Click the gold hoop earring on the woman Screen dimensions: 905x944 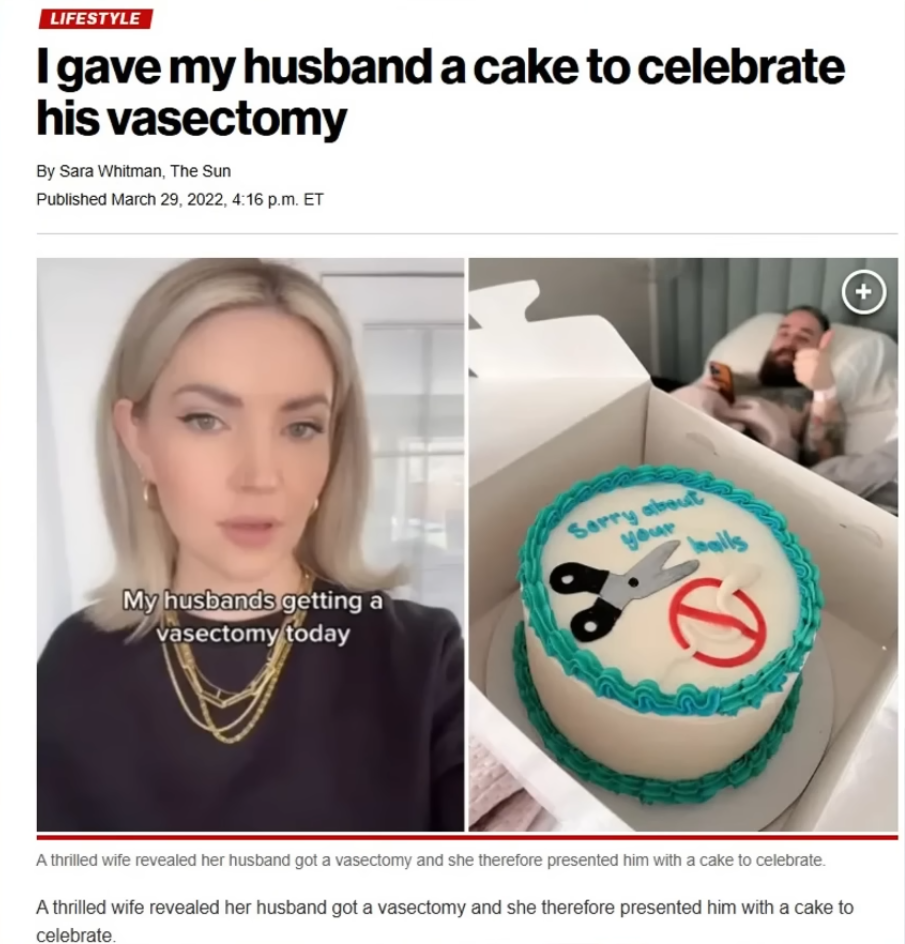tap(148, 494)
